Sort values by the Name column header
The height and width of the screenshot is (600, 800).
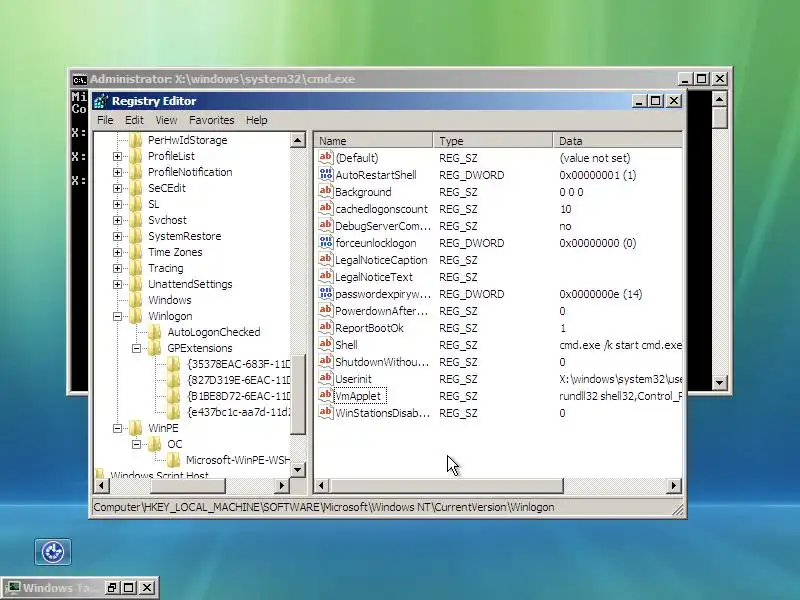(373, 140)
